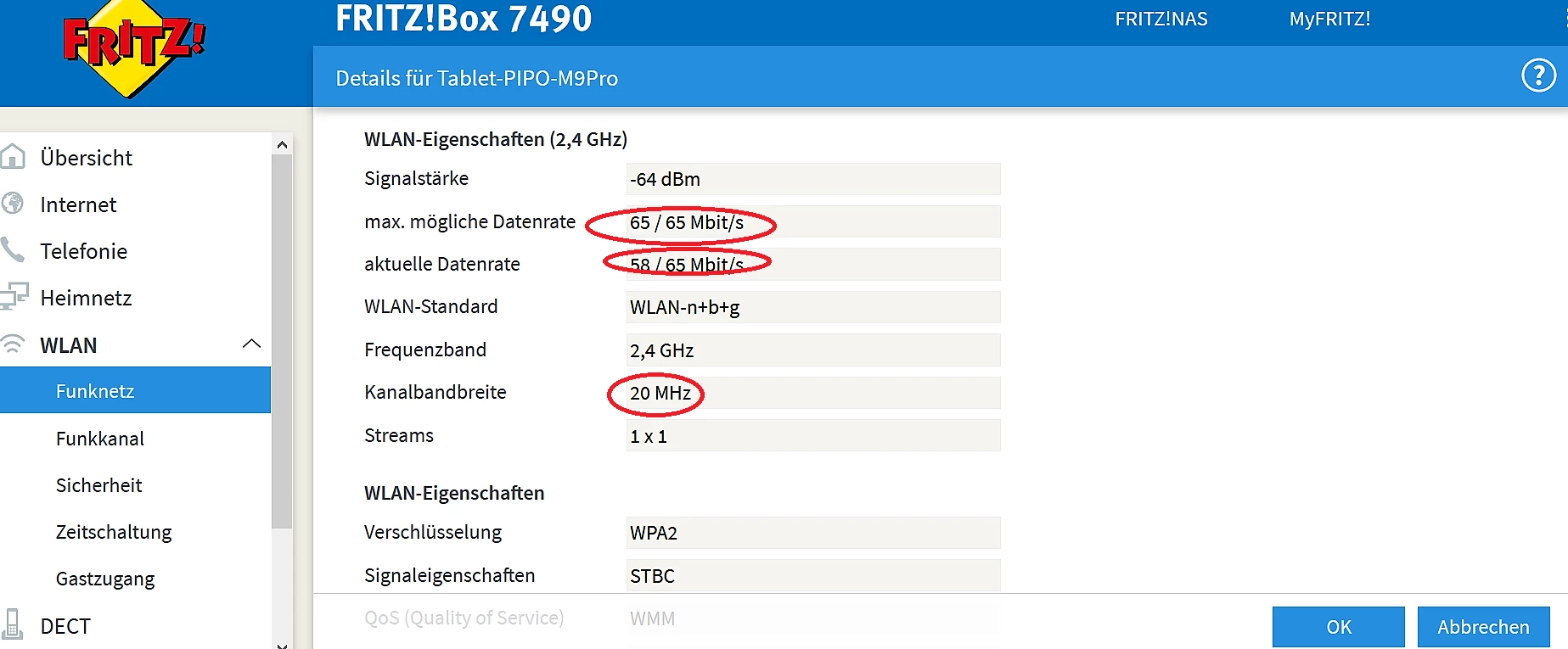Click the Kanalbandbreite label

point(435,392)
